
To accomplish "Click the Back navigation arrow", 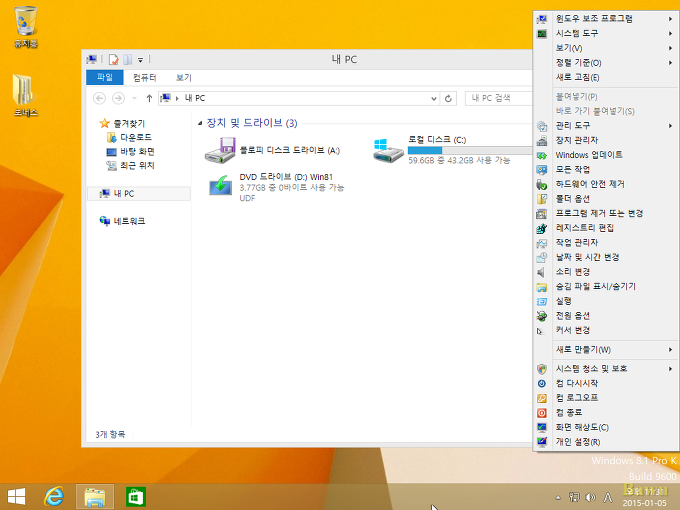I will [x=99, y=98].
